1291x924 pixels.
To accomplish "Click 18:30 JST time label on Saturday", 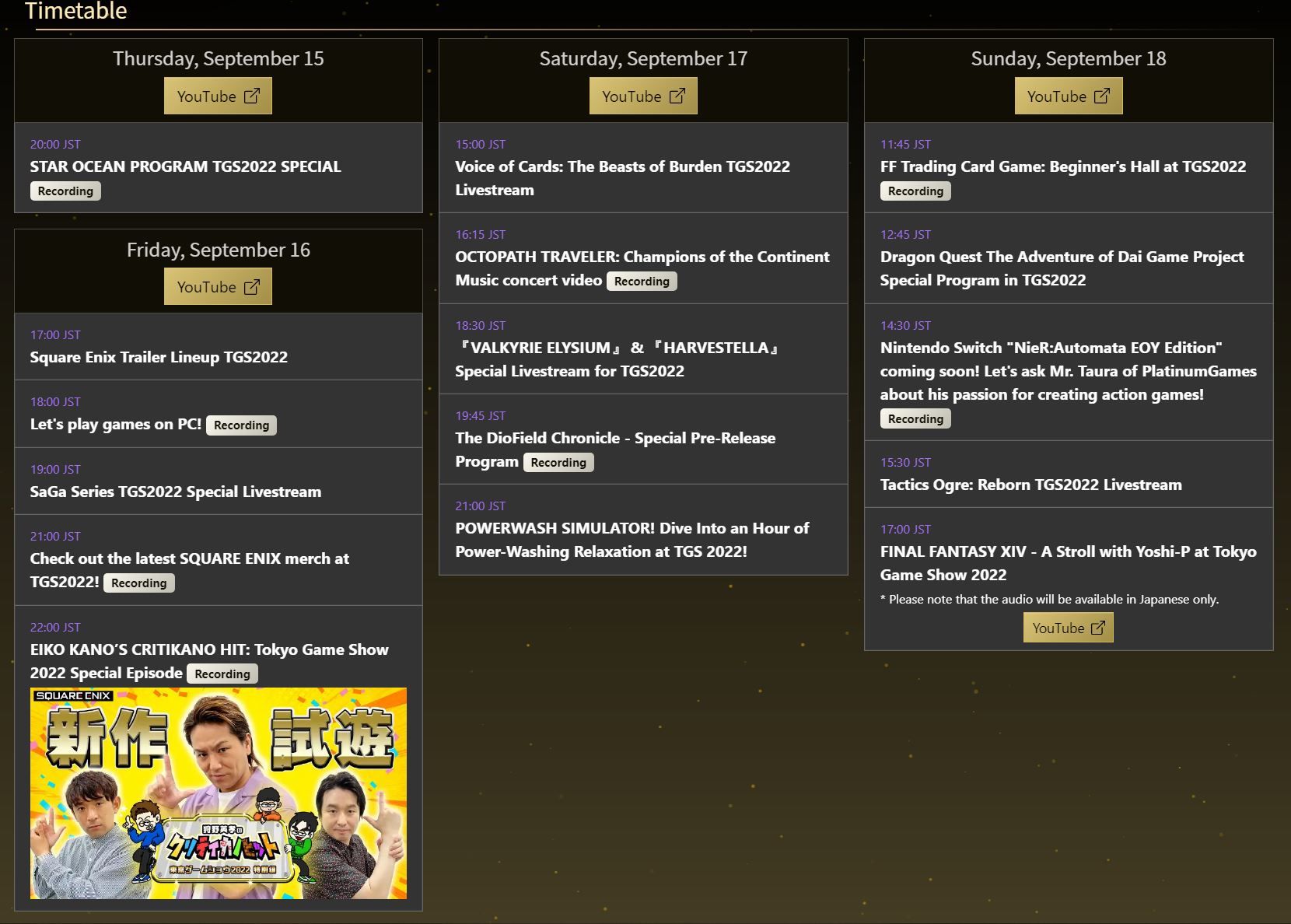I will click(x=481, y=326).
